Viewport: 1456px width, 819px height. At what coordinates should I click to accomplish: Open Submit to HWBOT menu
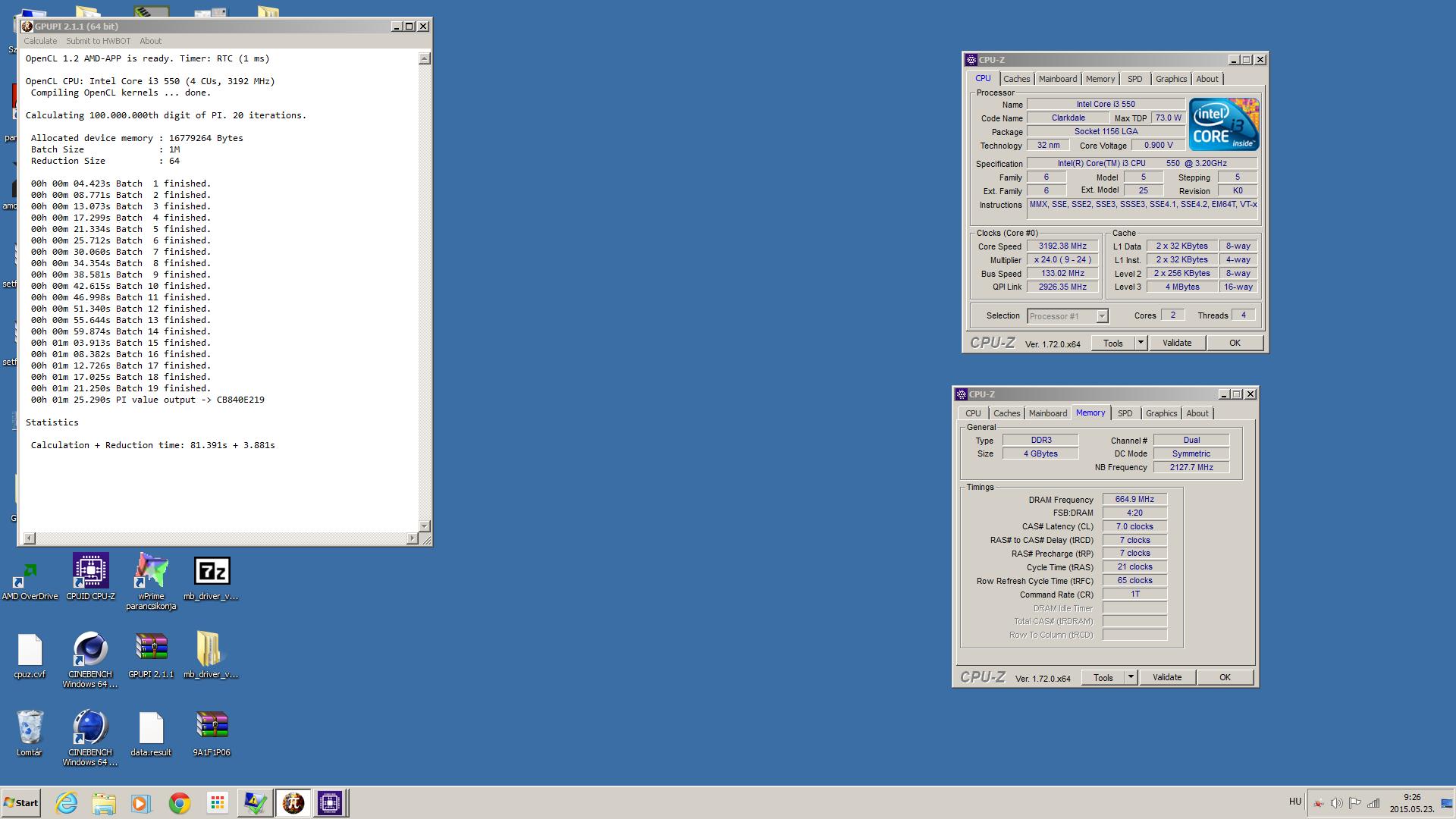click(x=98, y=41)
